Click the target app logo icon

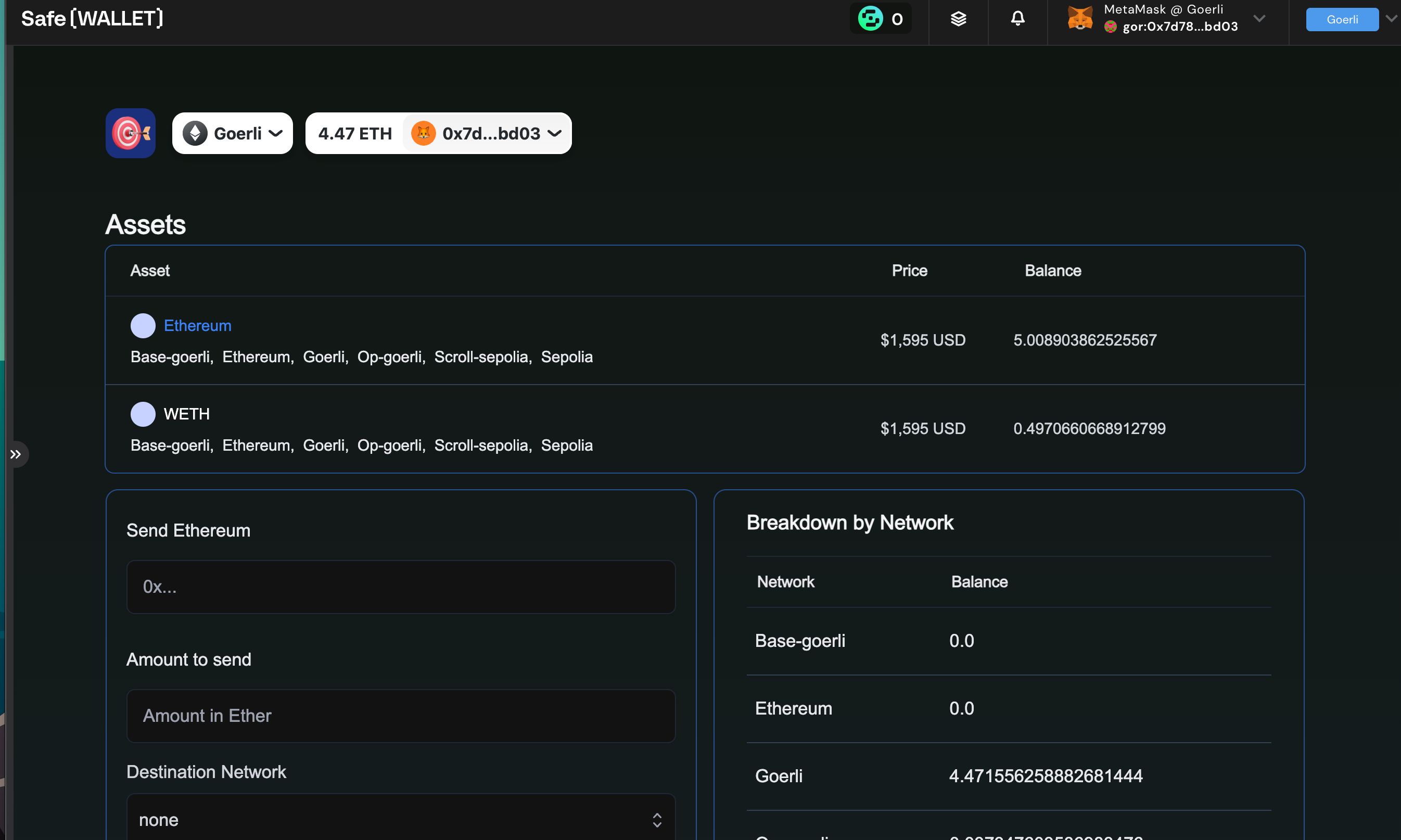point(130,133)
